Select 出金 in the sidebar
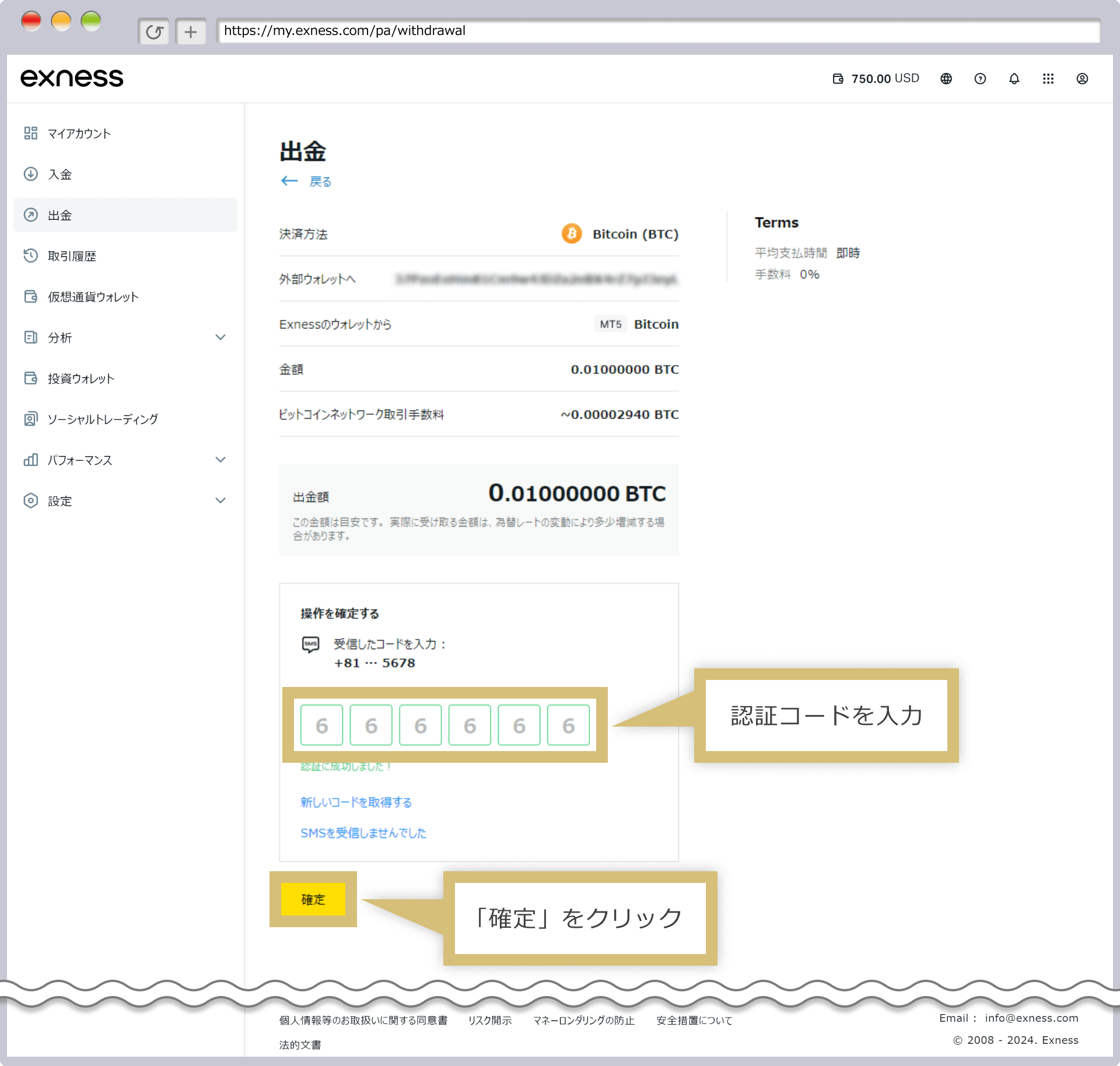The image size is (1120, 1066). (x=125, y=215)
